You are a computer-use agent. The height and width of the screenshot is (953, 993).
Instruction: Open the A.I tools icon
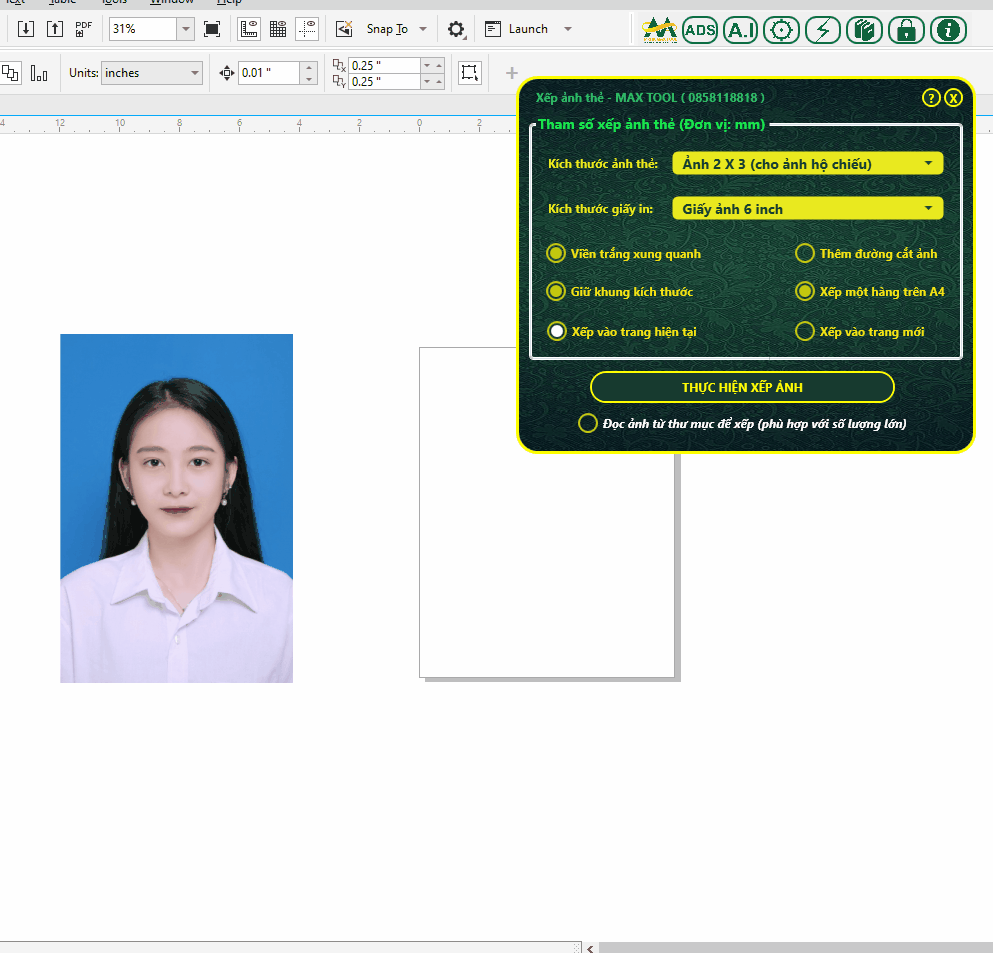(x=741, y=30)
